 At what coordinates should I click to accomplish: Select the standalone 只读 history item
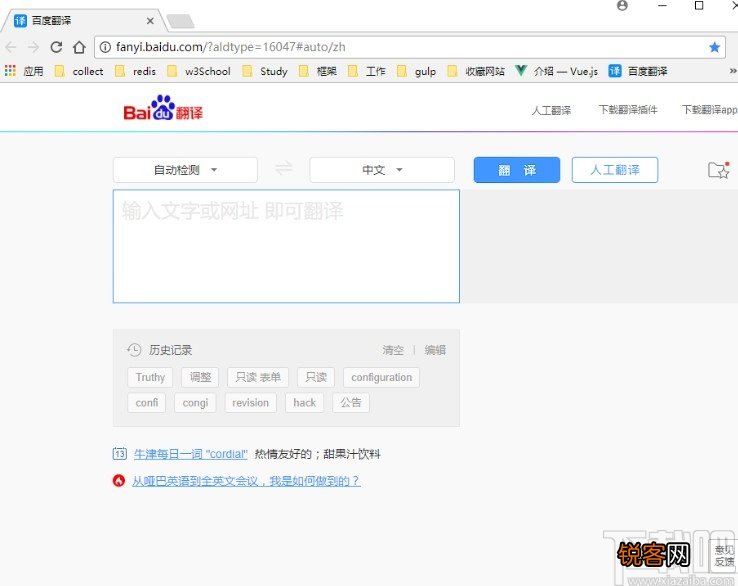click(316, 377)
